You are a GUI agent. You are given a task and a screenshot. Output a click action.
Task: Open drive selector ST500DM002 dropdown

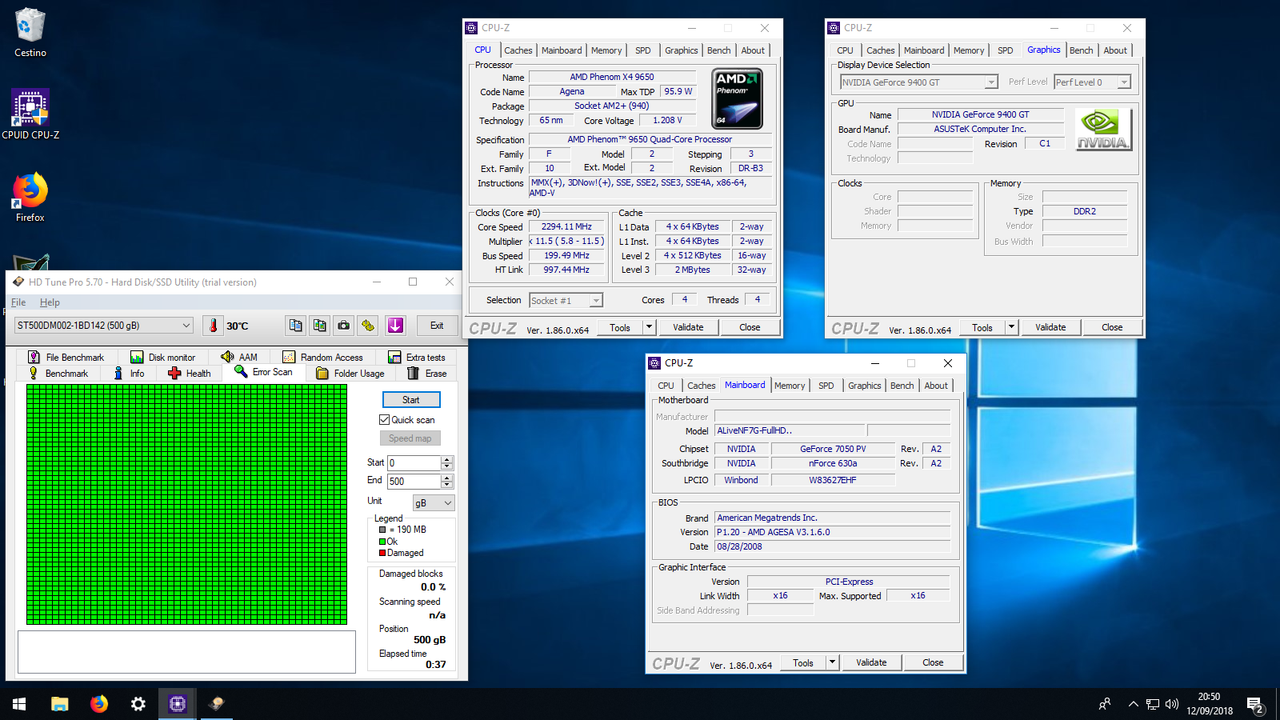tap(103, 325)
